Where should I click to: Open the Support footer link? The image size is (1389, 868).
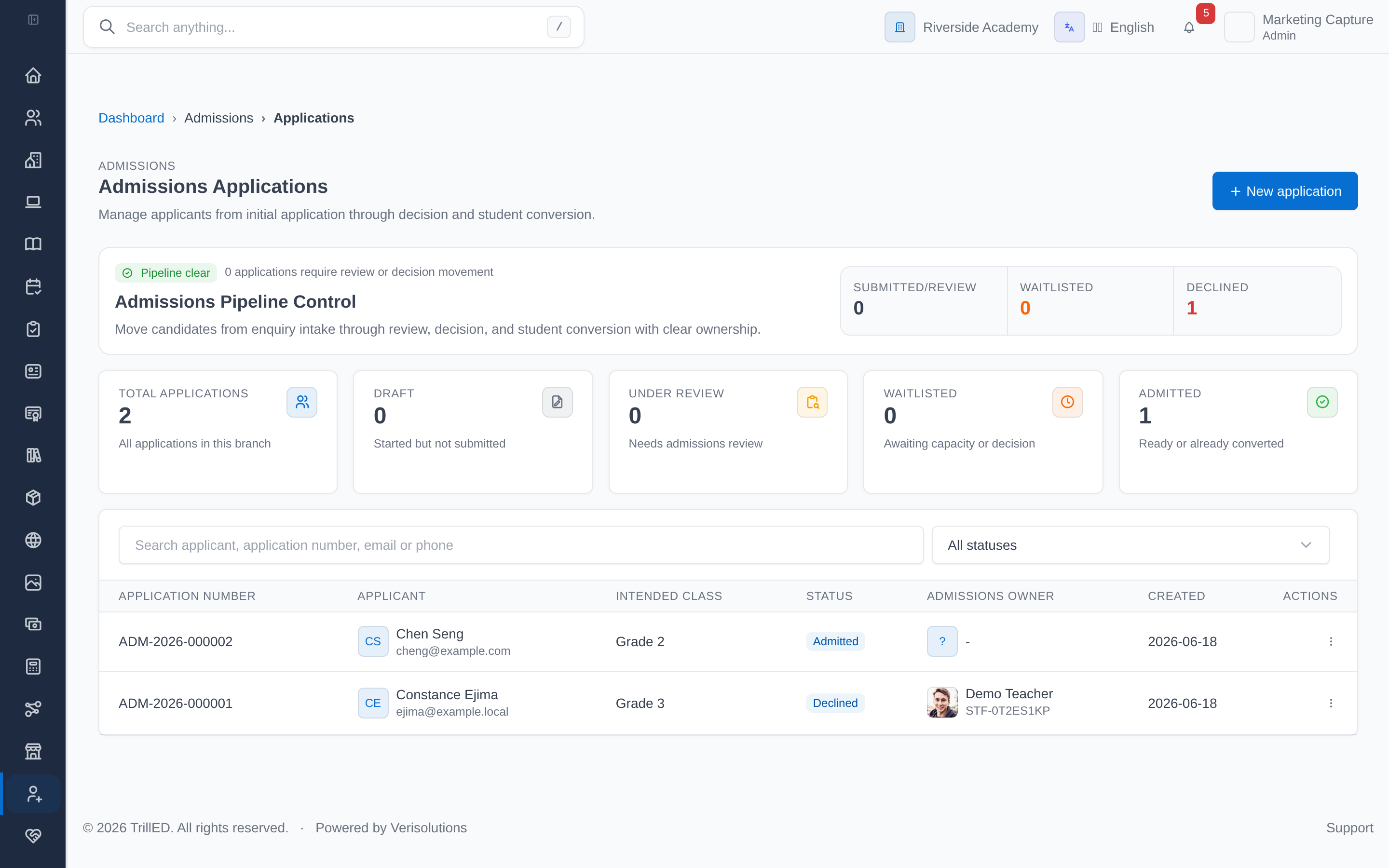click(1349, 827)
